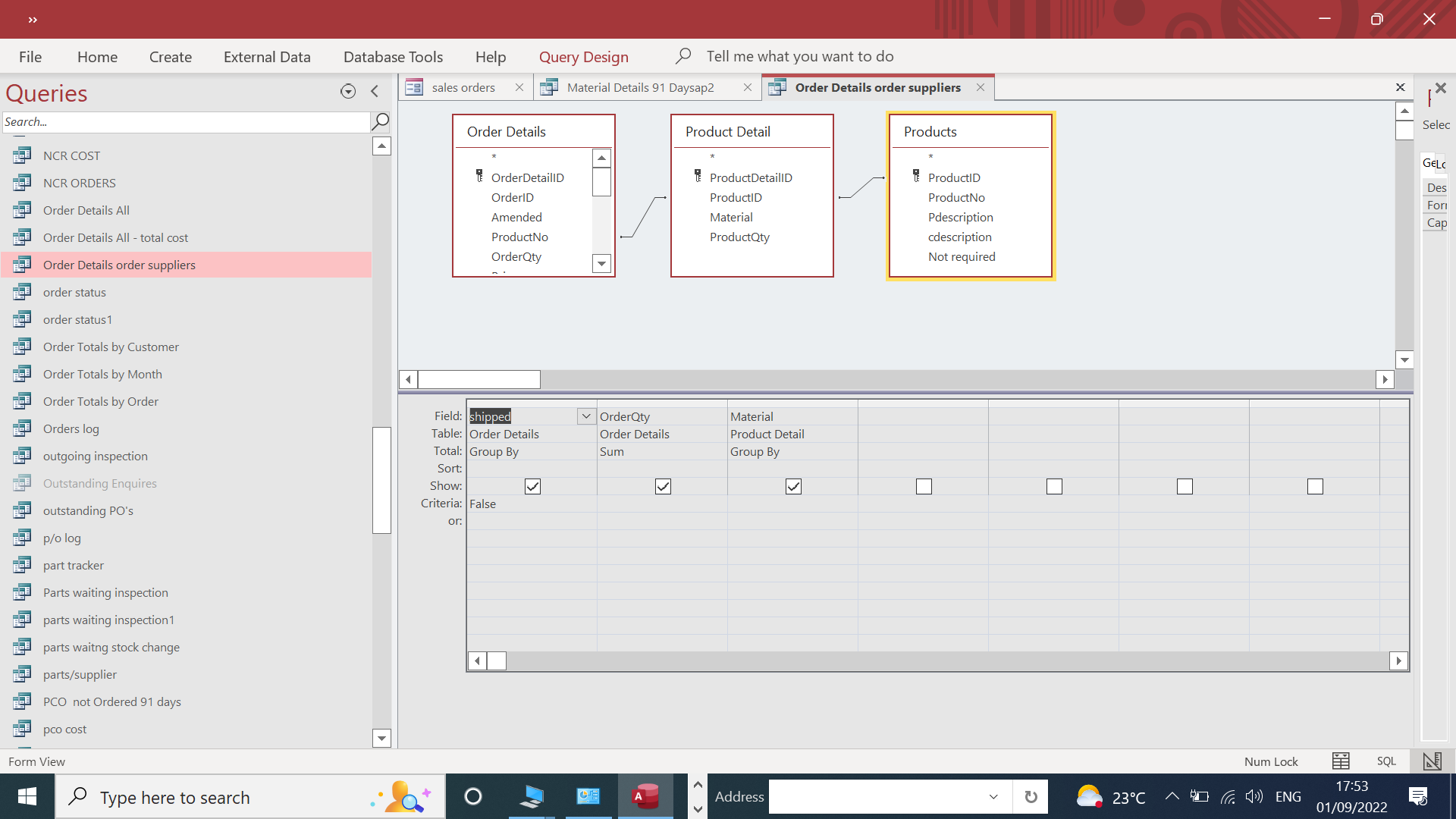Open the Address bar dropdown in taskbar

coord(993,796)
